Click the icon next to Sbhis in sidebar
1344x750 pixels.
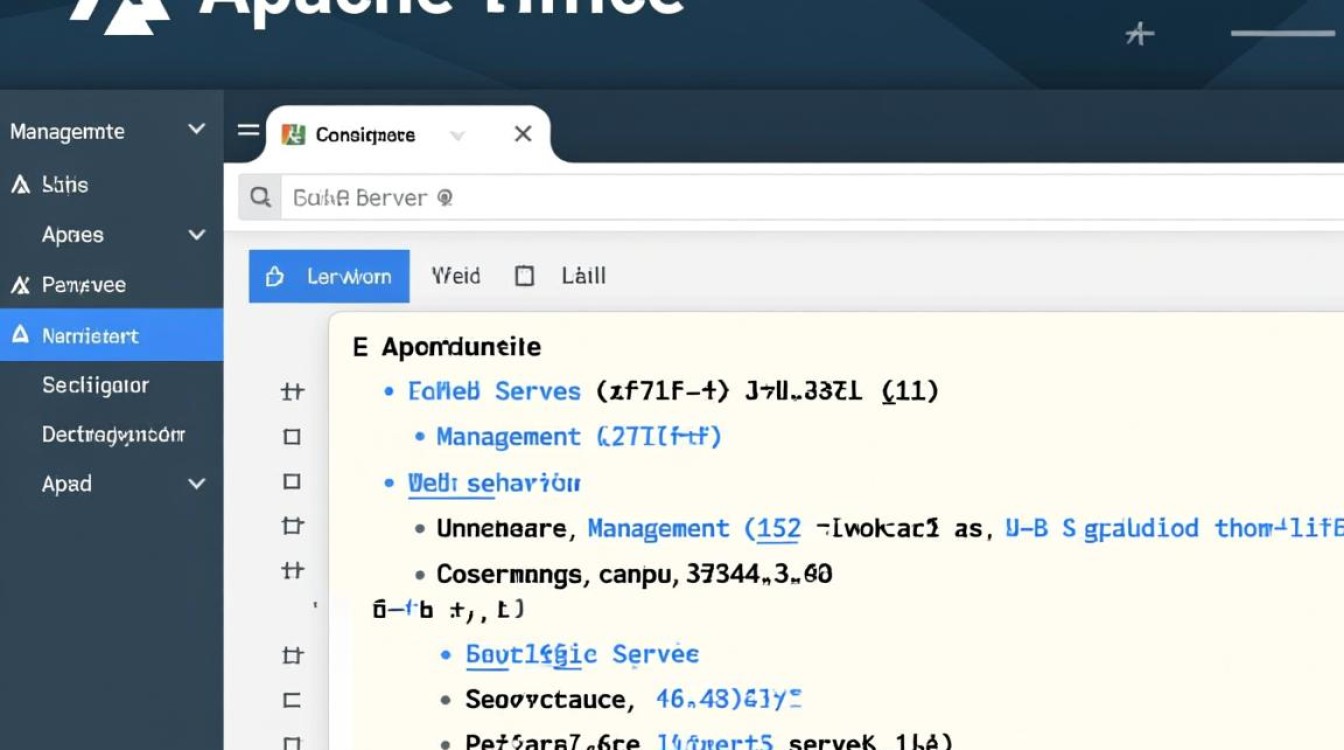point(20,185)
